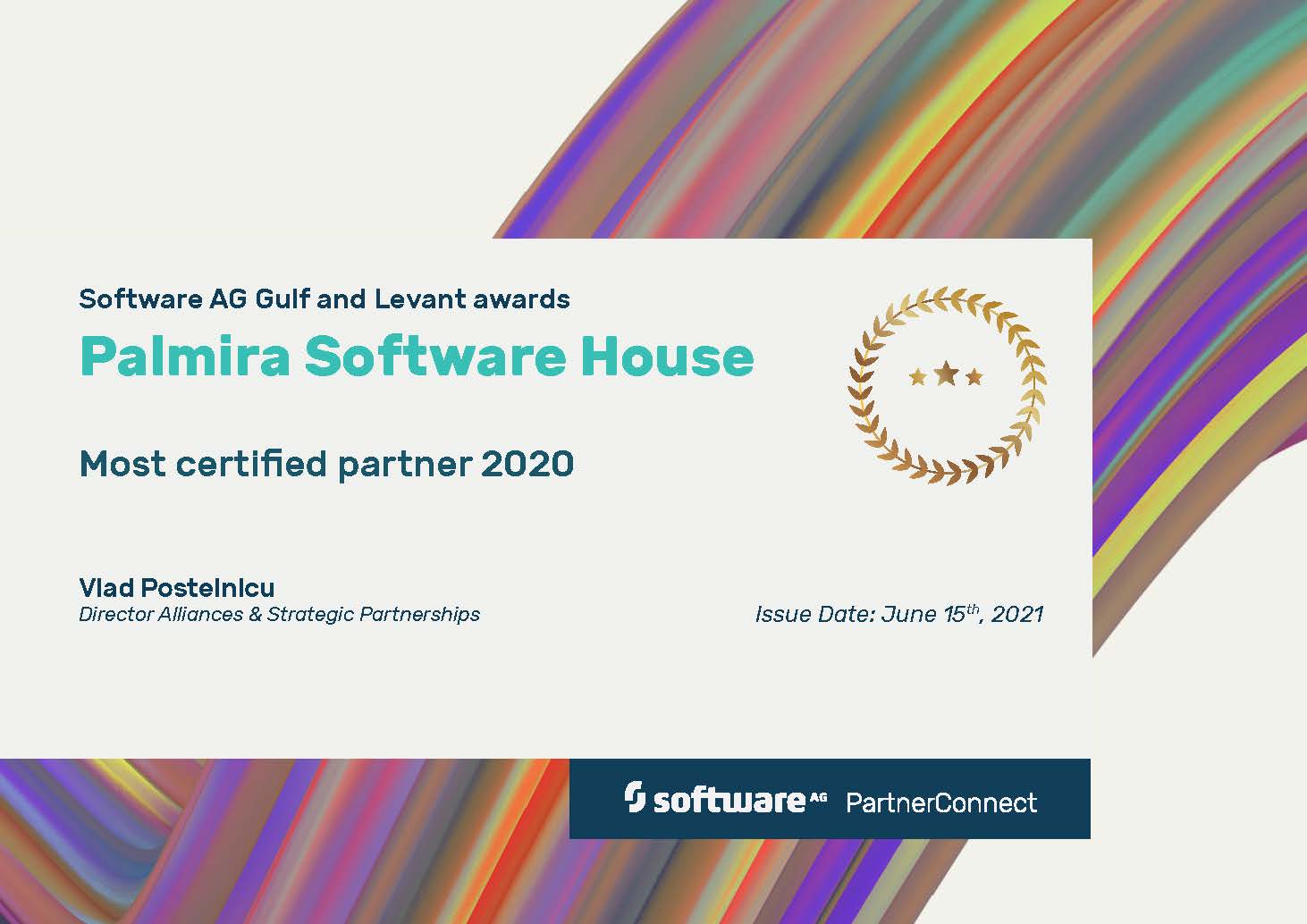Image resolution: width=1307 pixels, height=924 pixels.
Task: Click 'Most certified partner 2020' text
Action: [326, 464]
